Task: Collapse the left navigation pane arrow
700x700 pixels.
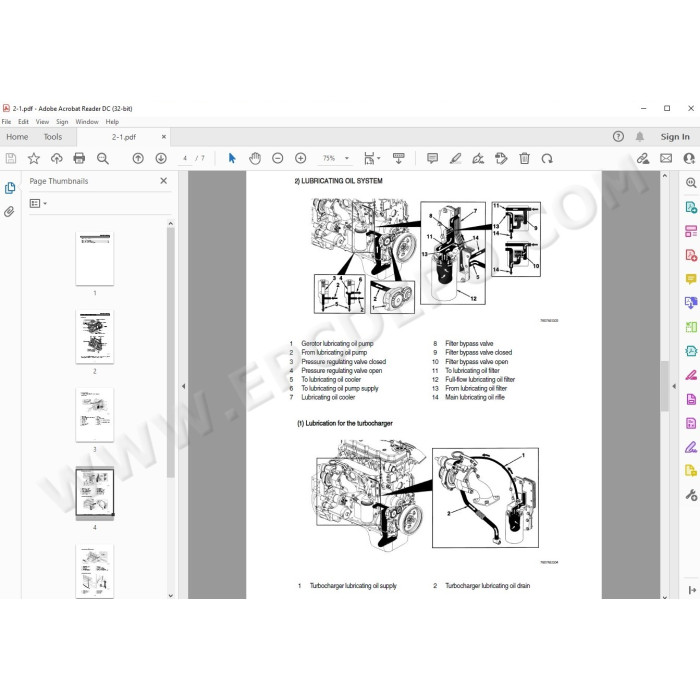Action: point(183,386)
